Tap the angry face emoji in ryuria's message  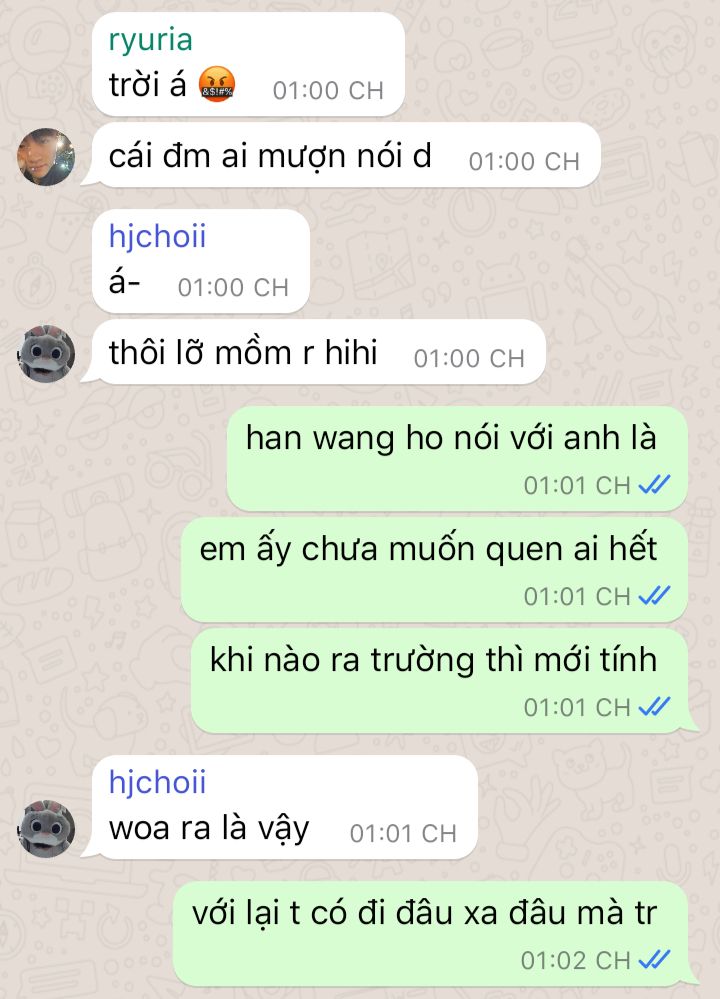217,85
